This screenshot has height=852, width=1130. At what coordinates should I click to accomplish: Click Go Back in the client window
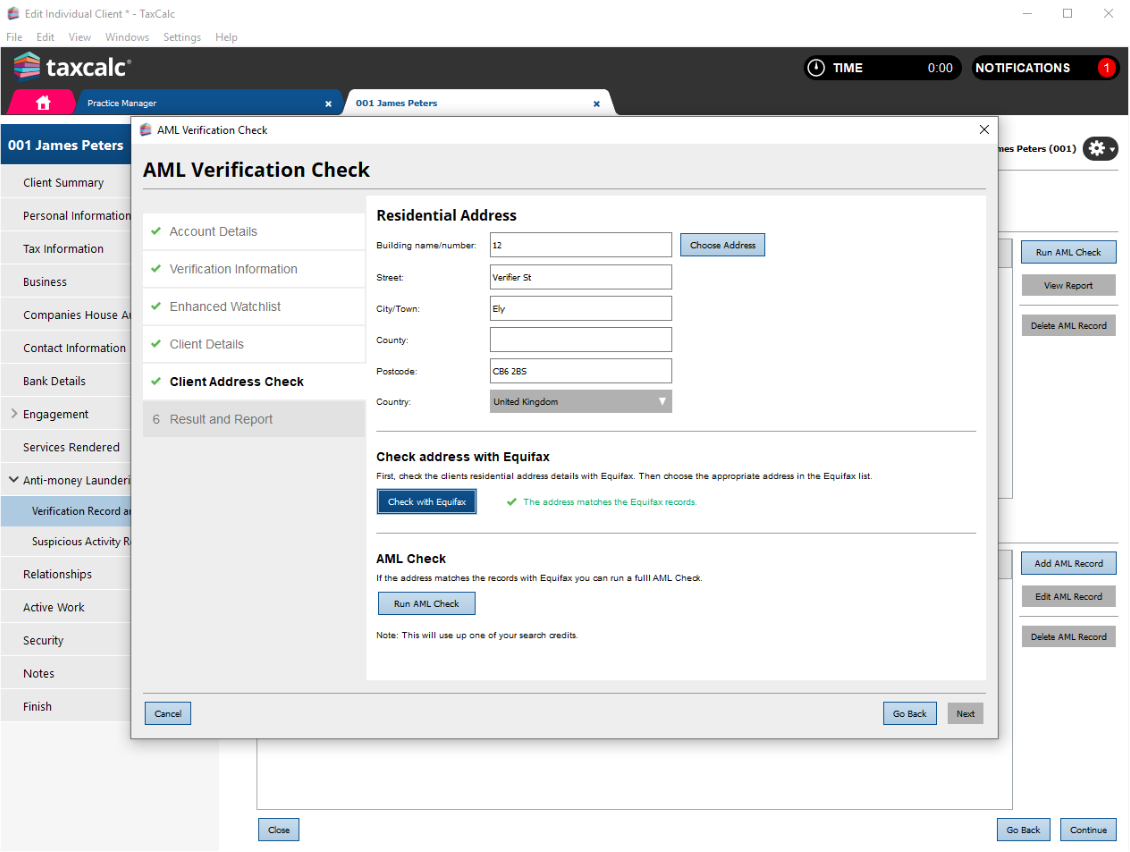(x=1023, y=830)
